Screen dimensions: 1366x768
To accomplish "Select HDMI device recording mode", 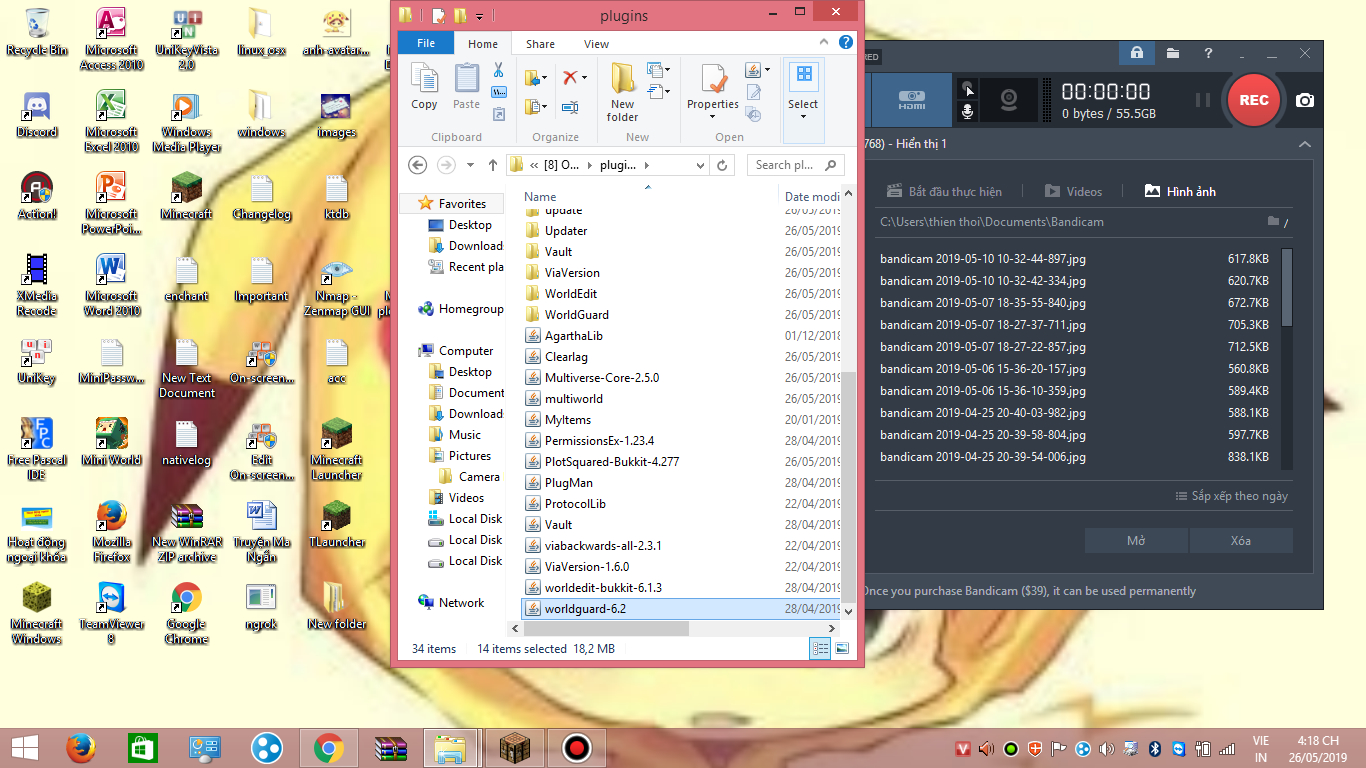I will point(911,100).
